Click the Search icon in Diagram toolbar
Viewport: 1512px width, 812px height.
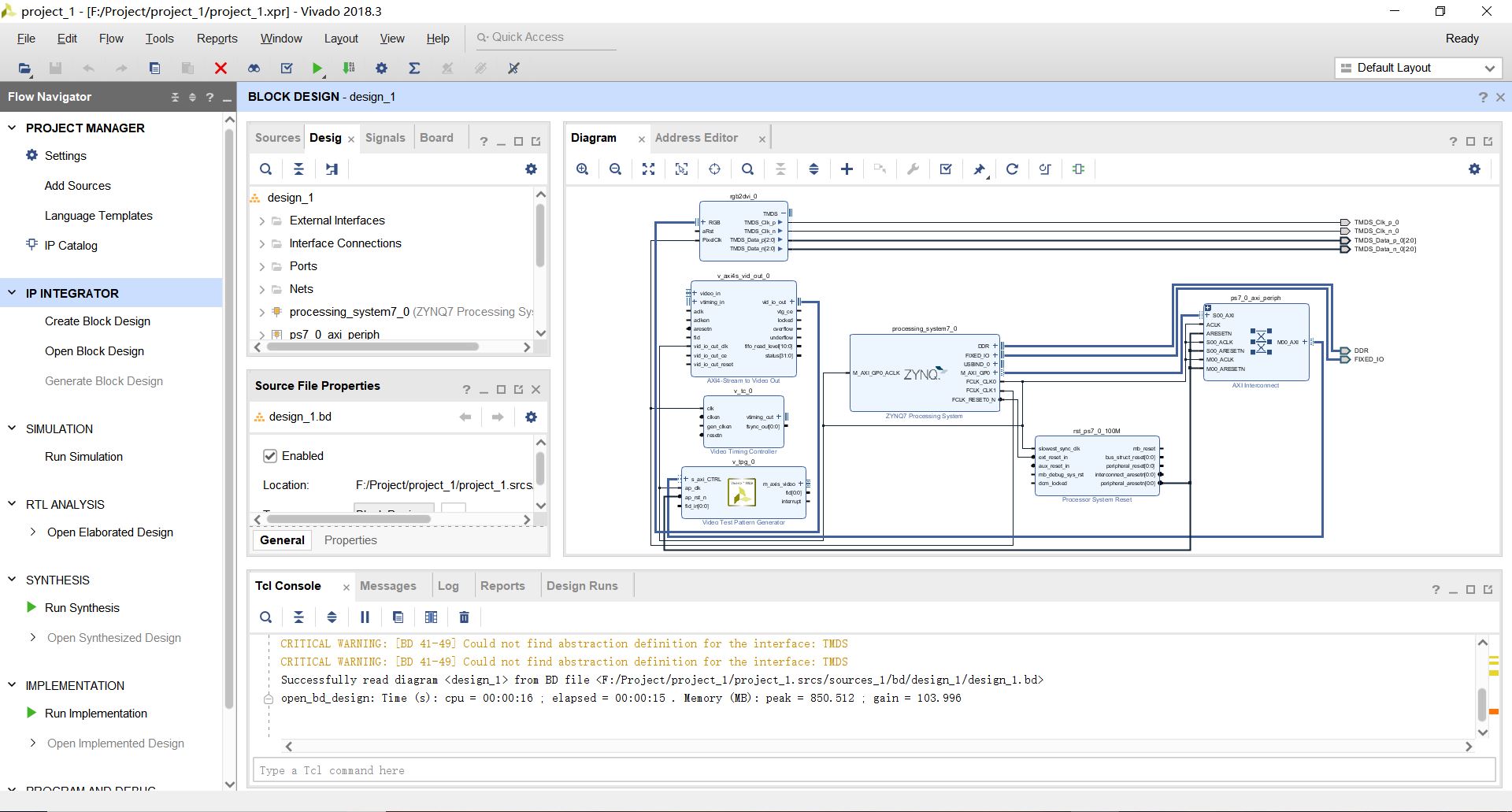click(747, 169)
